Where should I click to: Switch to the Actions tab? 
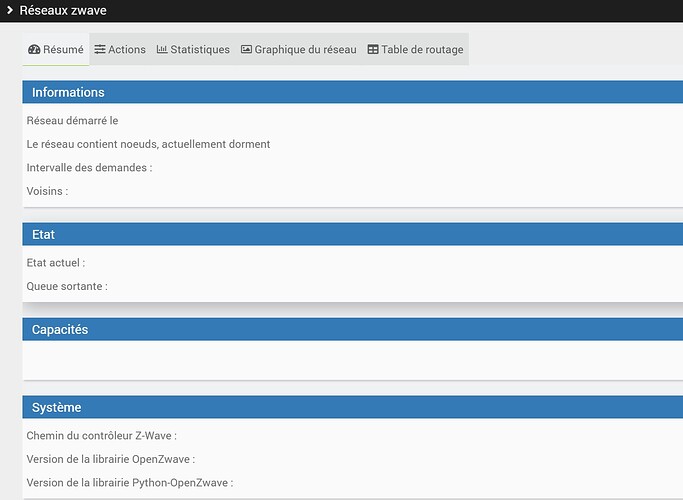[x=120, y=49]
